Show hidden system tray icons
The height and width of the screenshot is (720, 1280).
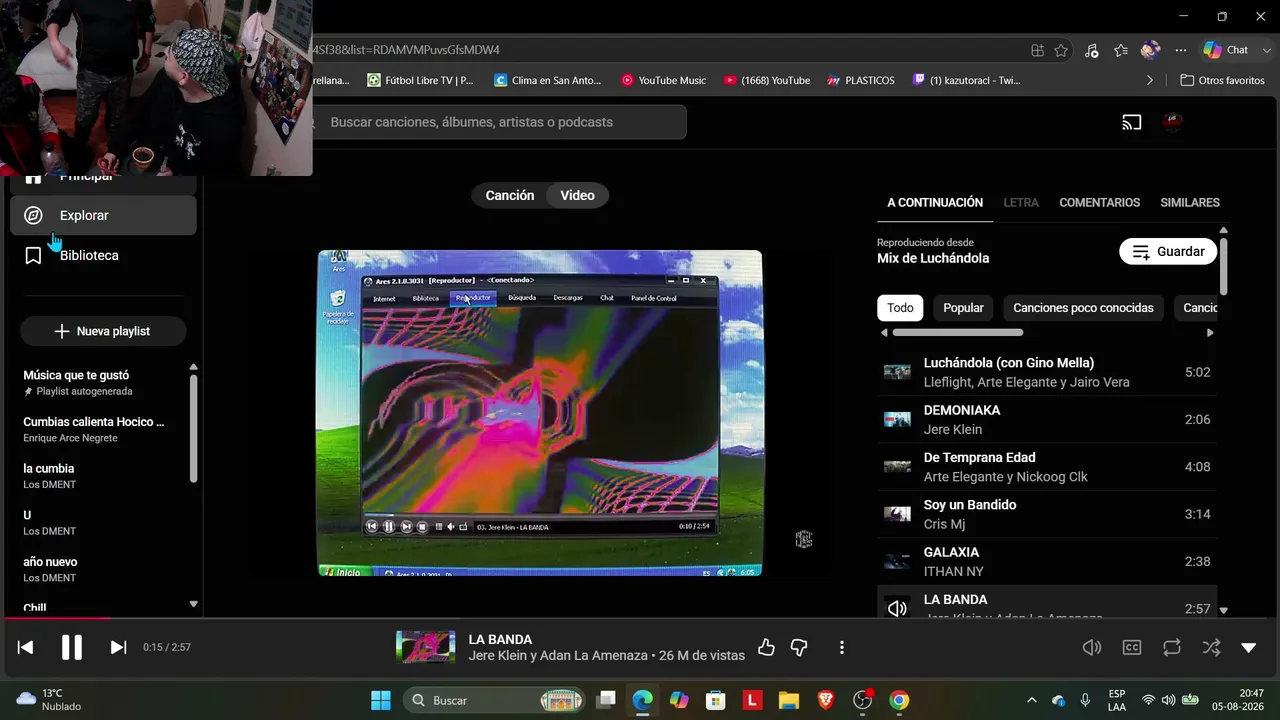point(1032,700)
